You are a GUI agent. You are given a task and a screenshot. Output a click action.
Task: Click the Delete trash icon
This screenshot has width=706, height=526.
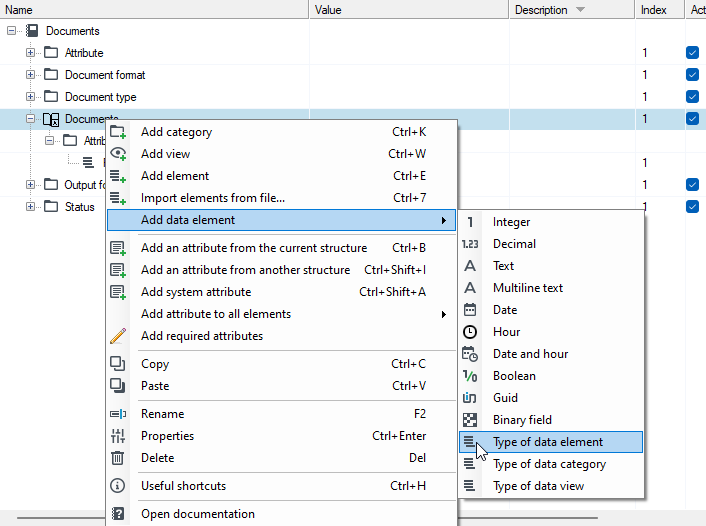click(118, 458)
